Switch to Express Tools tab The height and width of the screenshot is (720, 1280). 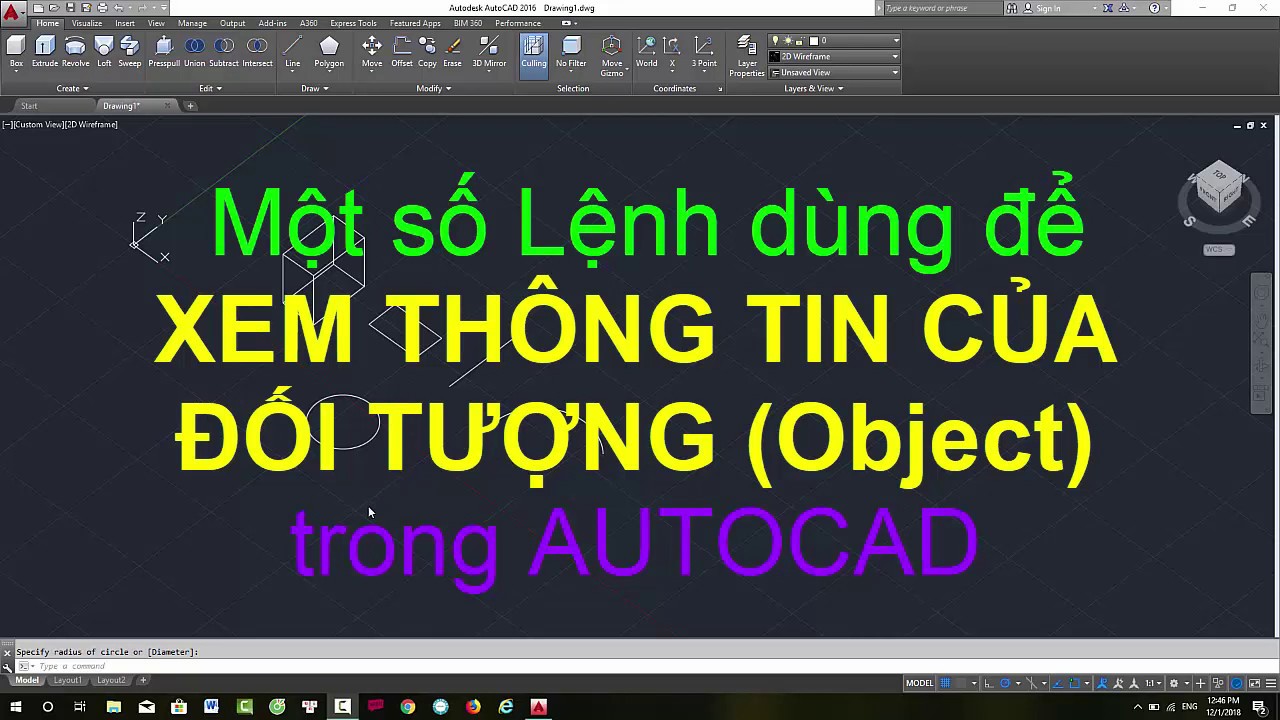coord(353,23)
